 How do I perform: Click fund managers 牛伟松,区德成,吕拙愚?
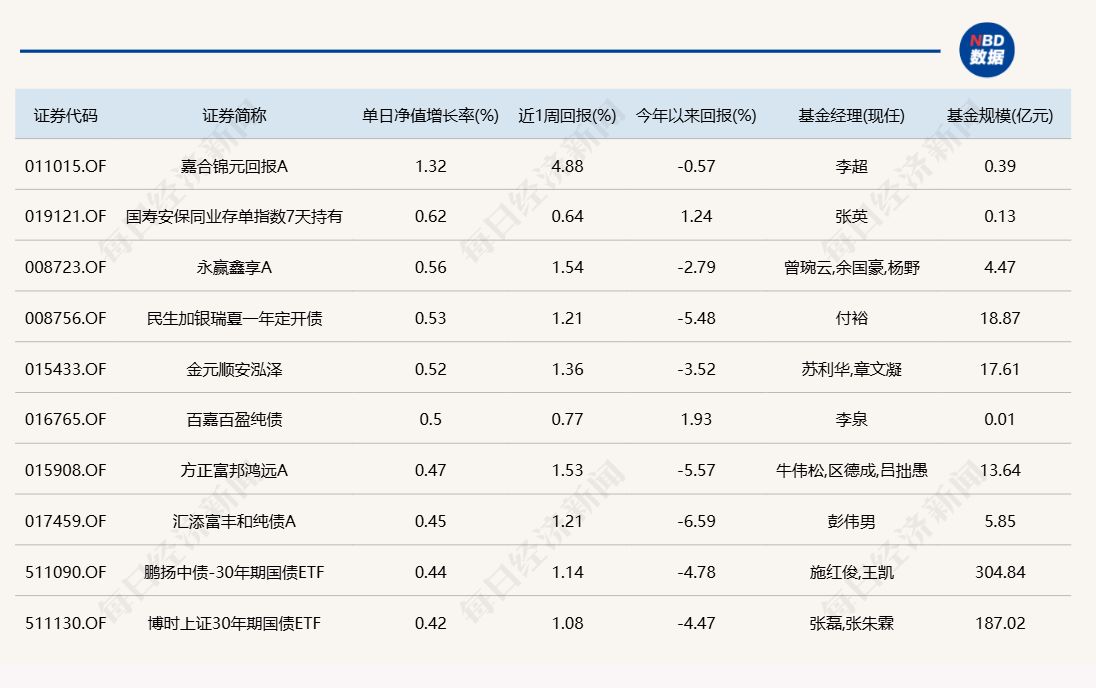pyautogui.click(x=851, y=471)
